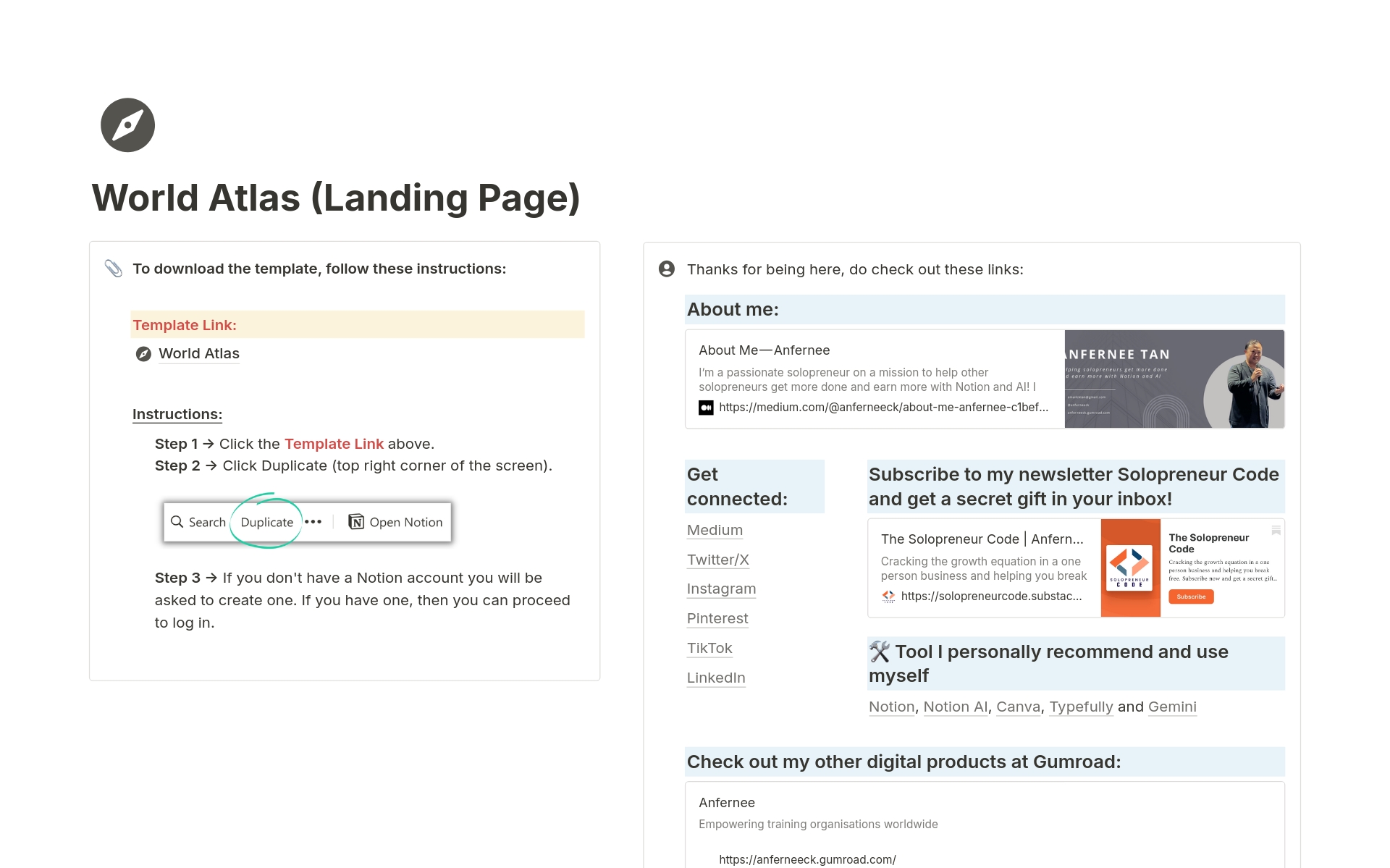Click the Pinterest social media link
The image size is (1390, 868).
pyautogui.click(x=717, y=618)
